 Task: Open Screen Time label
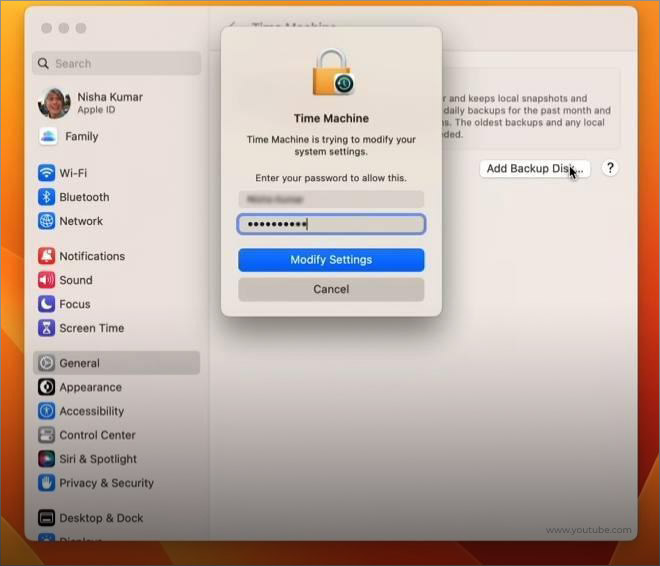point(92,328)
